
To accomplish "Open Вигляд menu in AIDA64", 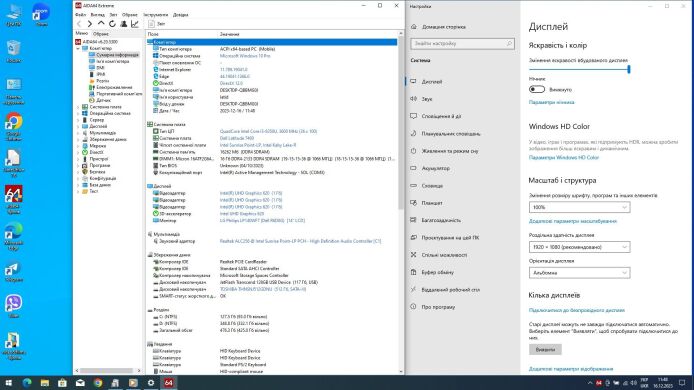I will (x=97, y=15).
